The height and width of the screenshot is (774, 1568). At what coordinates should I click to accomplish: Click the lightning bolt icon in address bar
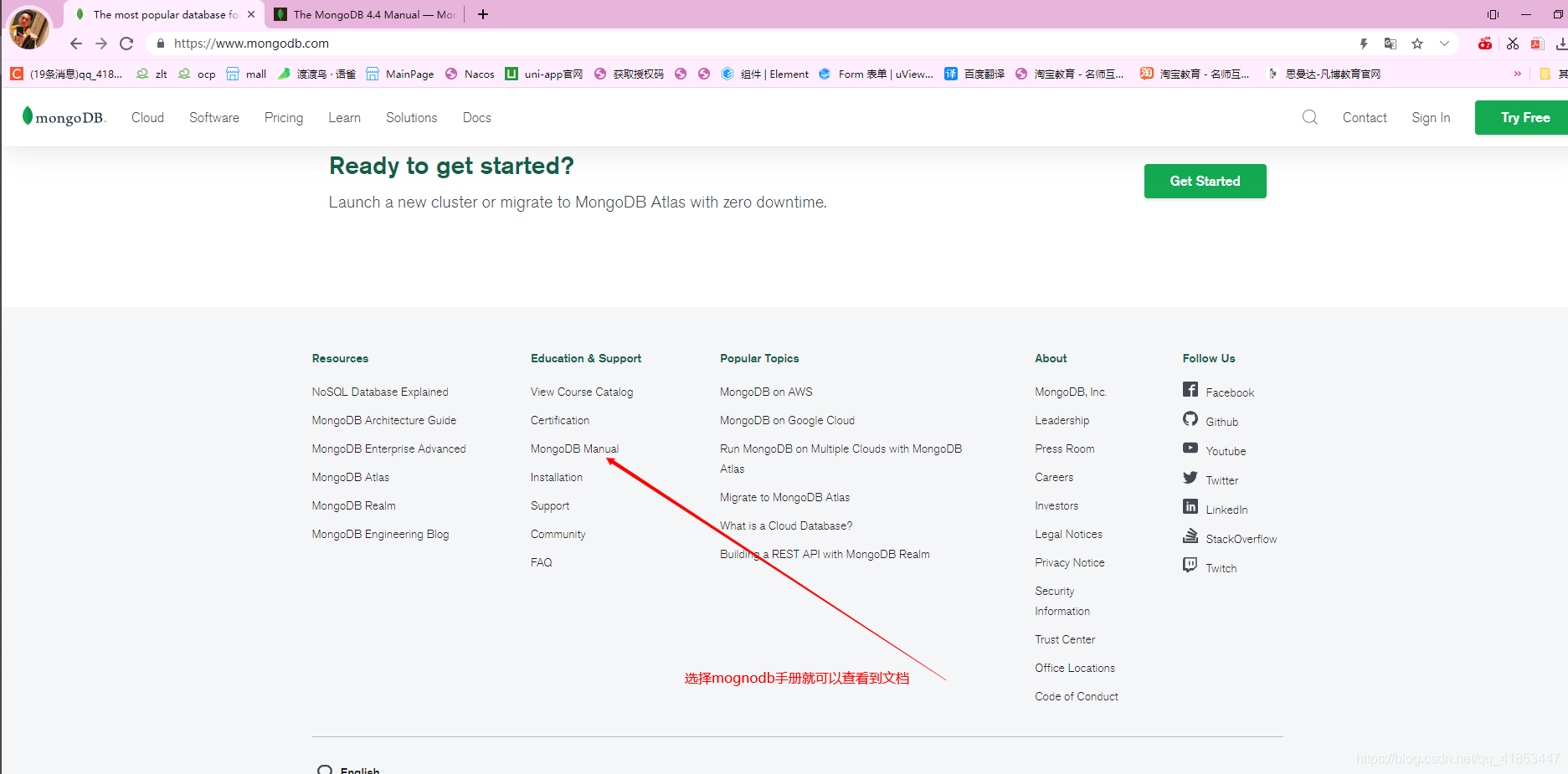click(1364, 44)
